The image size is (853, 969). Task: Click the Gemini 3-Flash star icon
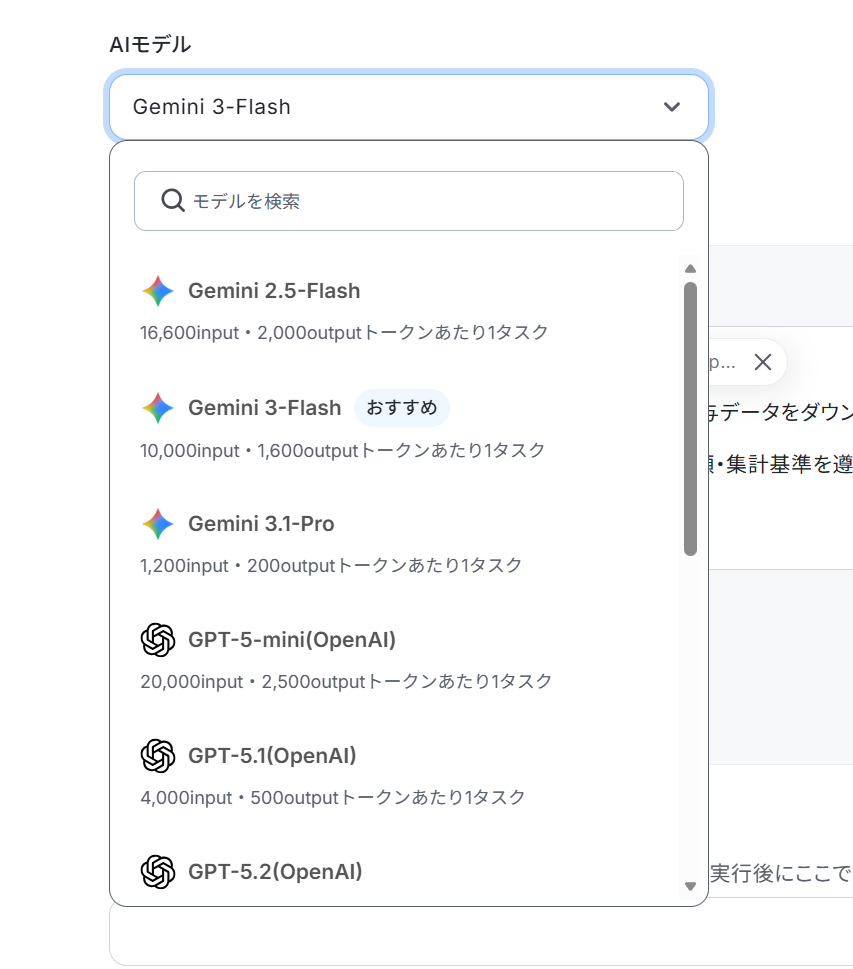pos(158,408)
